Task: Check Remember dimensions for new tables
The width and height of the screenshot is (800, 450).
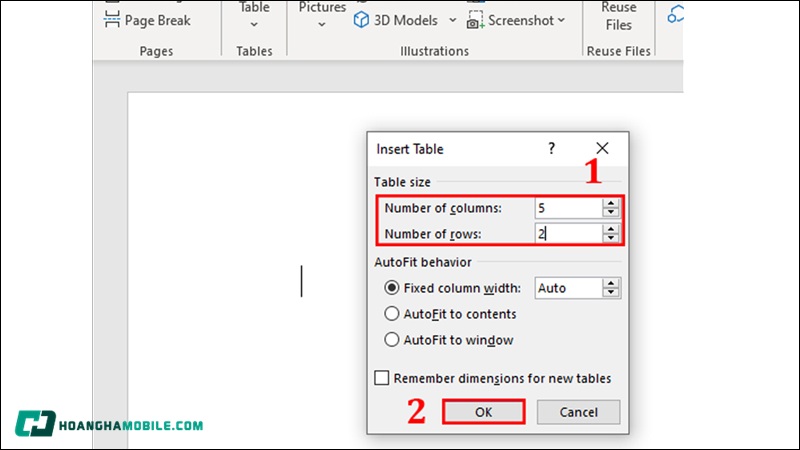Action: [x=382, y=378]
